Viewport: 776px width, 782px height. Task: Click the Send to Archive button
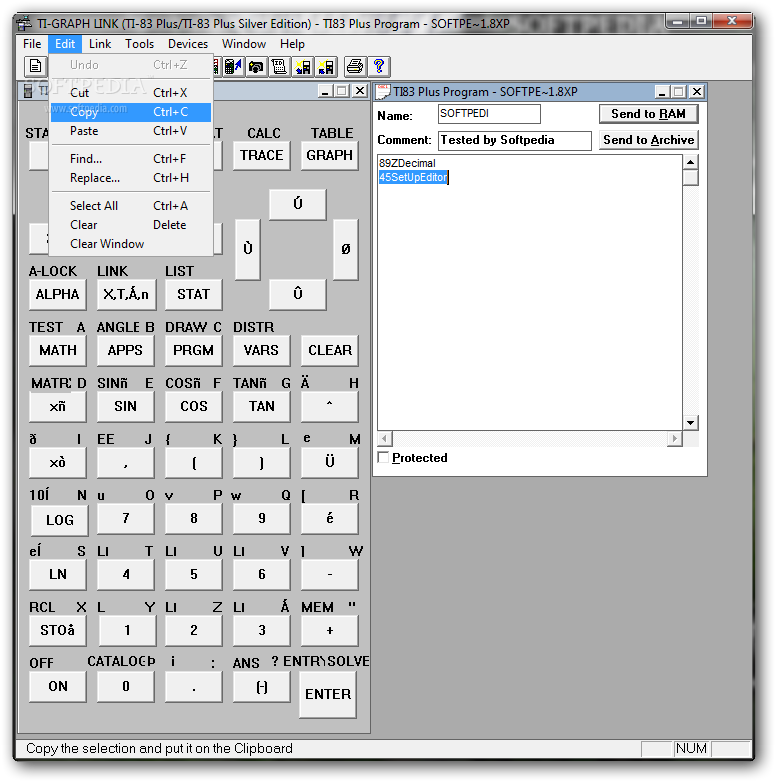648,140
